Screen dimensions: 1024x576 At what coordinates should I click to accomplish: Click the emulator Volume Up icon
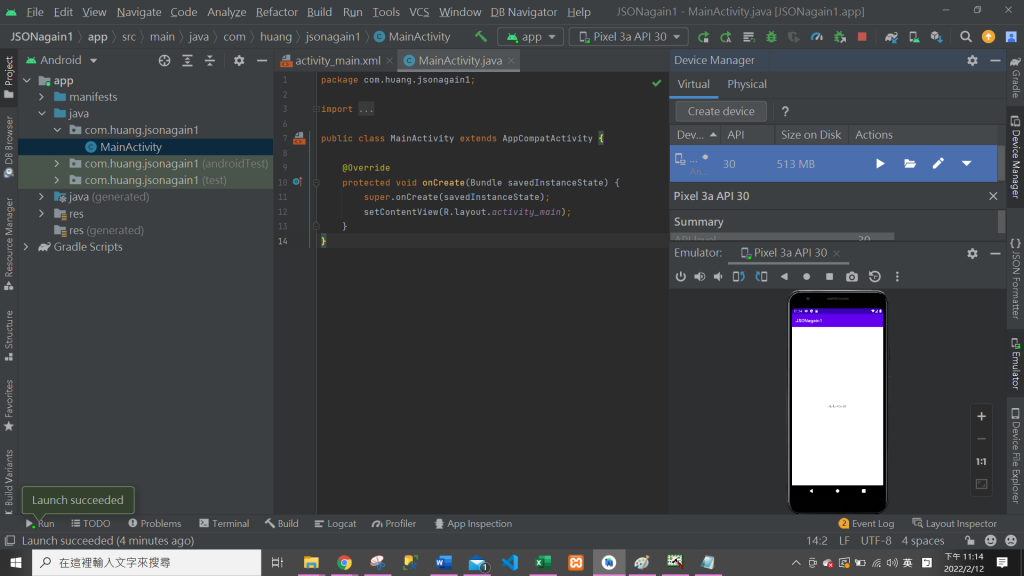700,277
